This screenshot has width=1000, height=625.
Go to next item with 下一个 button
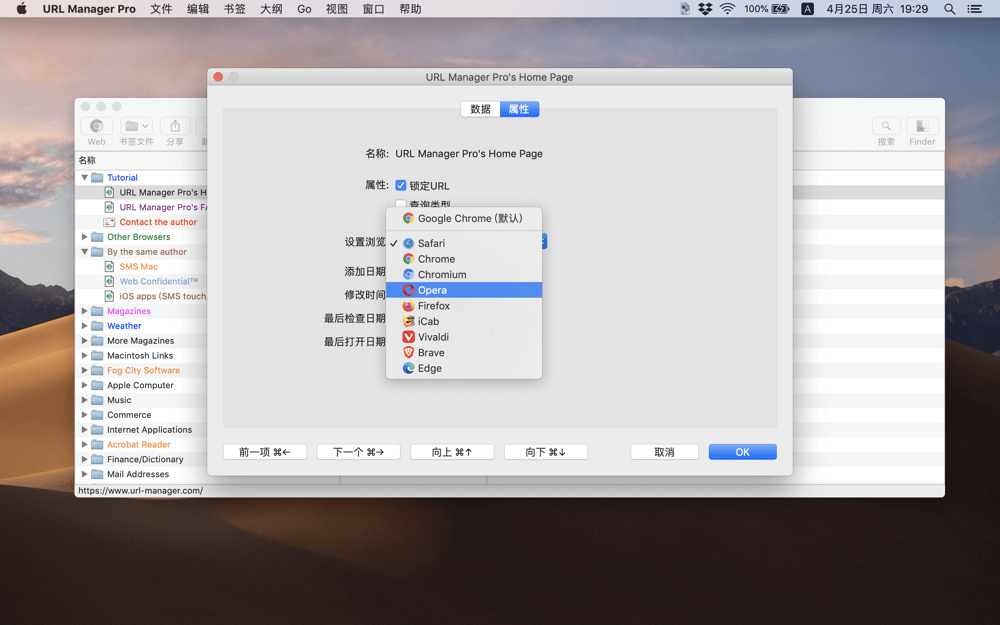tap(358, 452)
